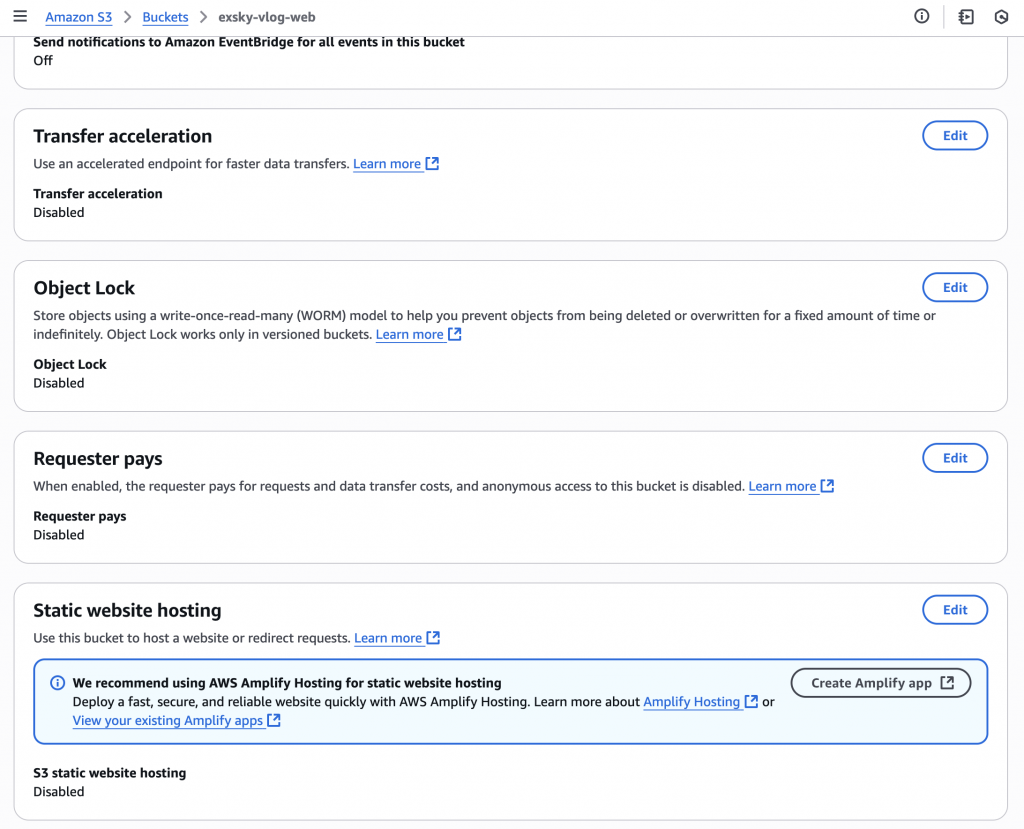Viewport: 1024px width, 829px height.
Task: Open the hamburger navigation menu
Action: coord(20,17)
